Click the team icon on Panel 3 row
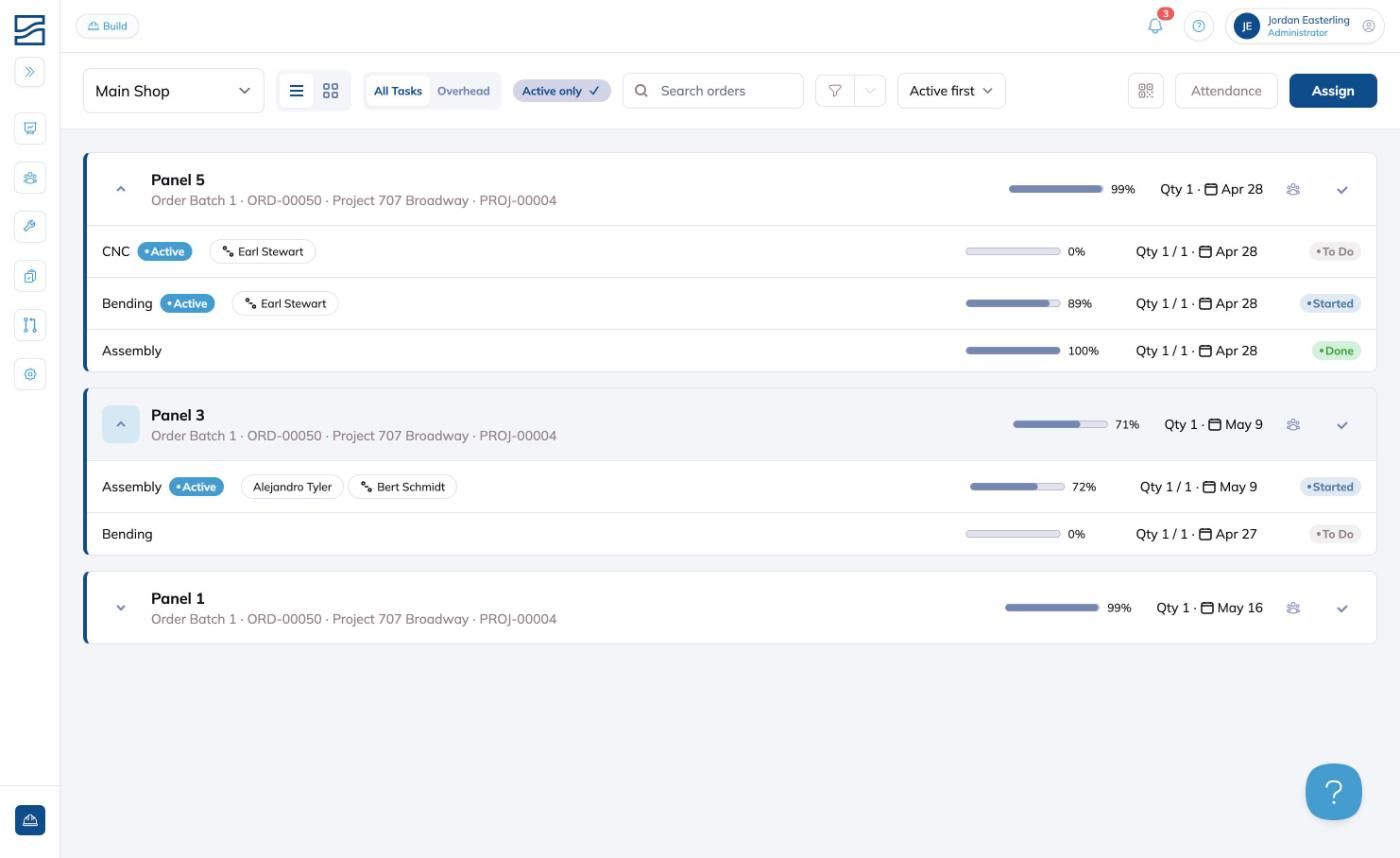1400x858 pixels. point(1293,425)
